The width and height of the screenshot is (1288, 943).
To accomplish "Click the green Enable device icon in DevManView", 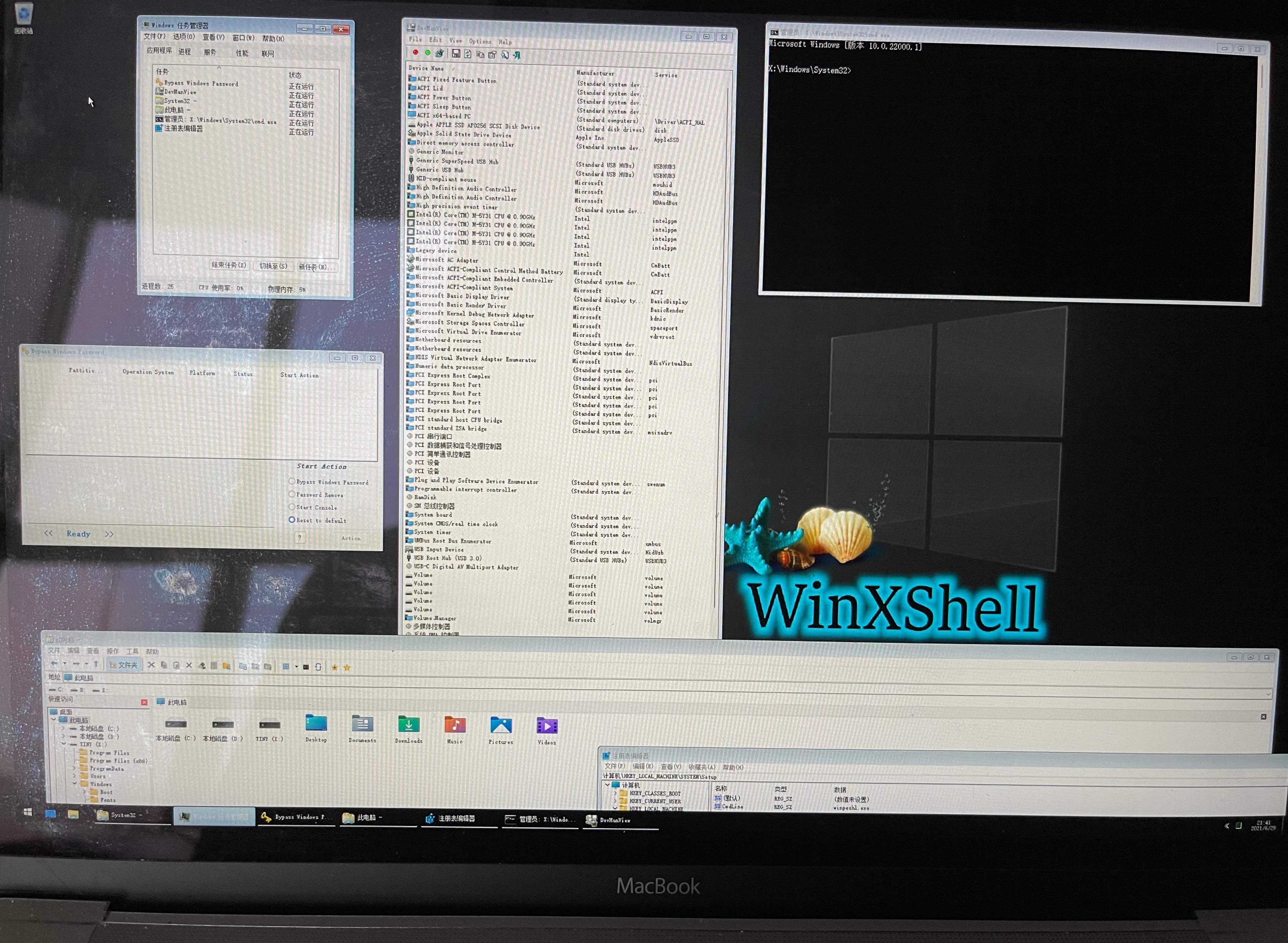I will click(x=427, y=53).
